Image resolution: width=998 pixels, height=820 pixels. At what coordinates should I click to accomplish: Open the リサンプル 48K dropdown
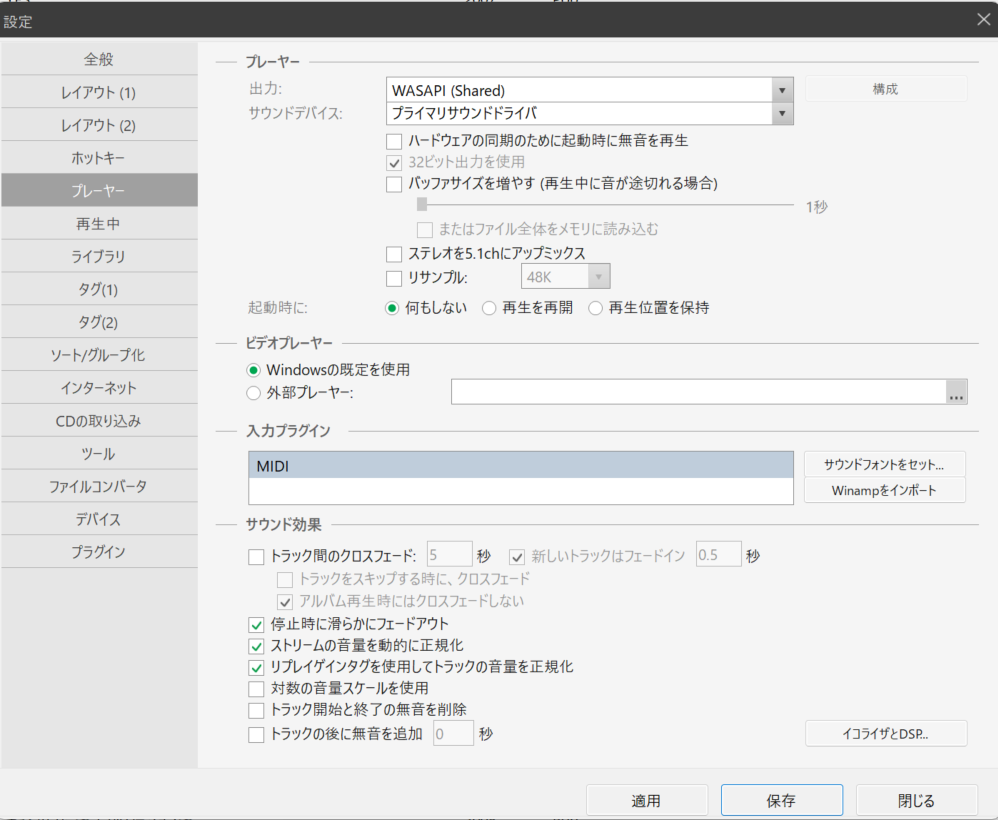click(x=599, y=277)
